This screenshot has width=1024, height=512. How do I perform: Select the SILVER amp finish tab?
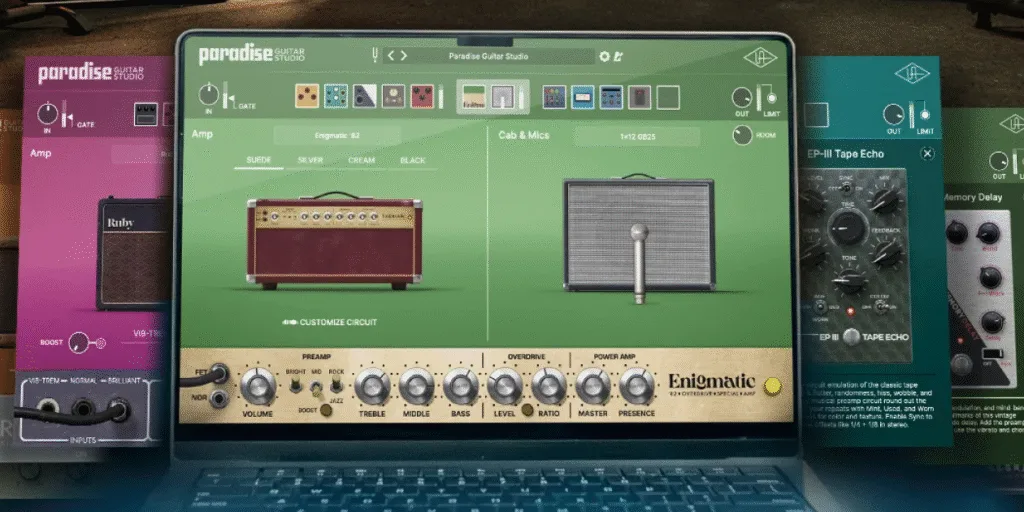(310, 160)
